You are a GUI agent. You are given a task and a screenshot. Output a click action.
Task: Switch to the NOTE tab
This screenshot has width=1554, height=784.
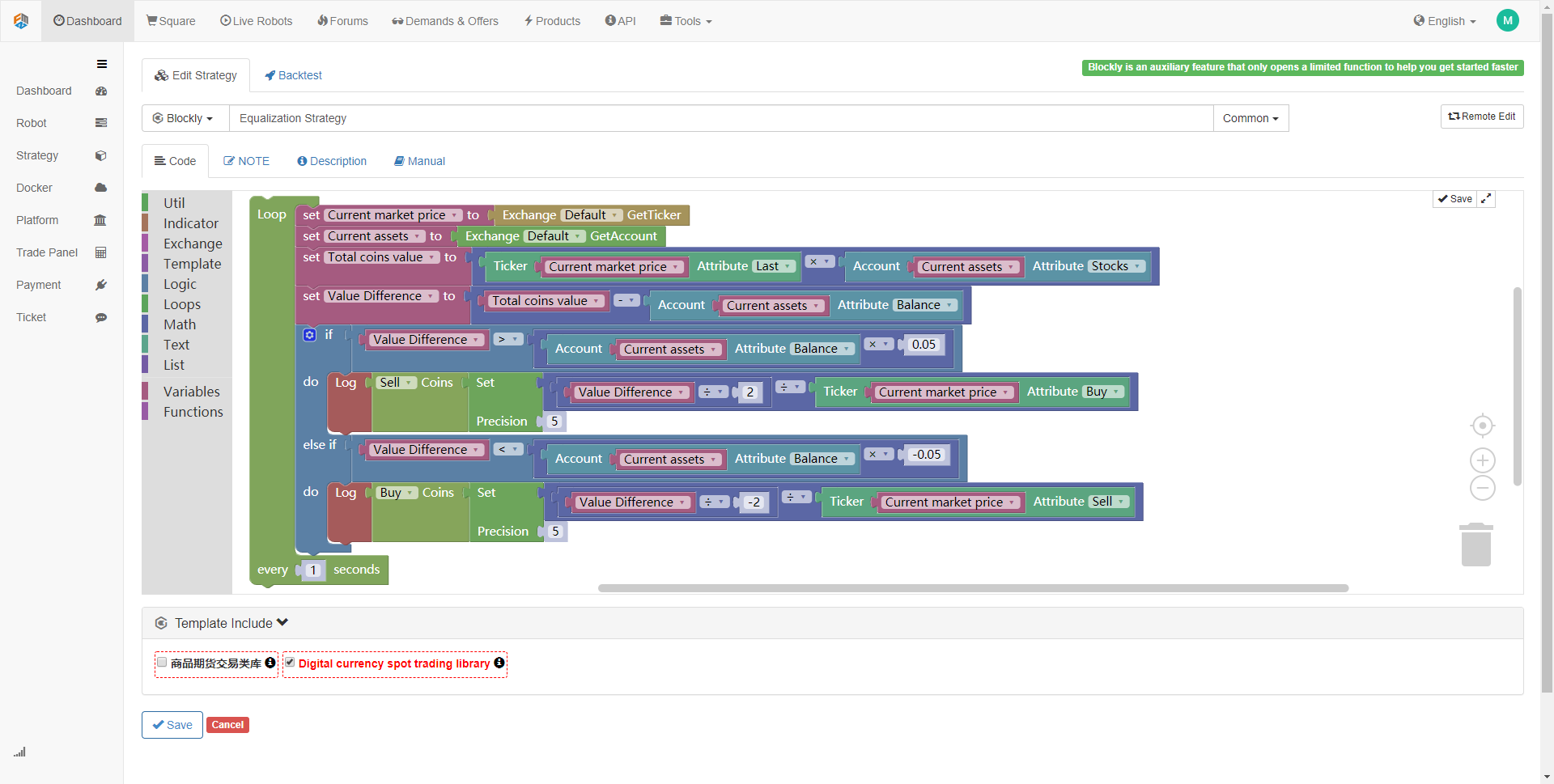click(x=247, y=161)
